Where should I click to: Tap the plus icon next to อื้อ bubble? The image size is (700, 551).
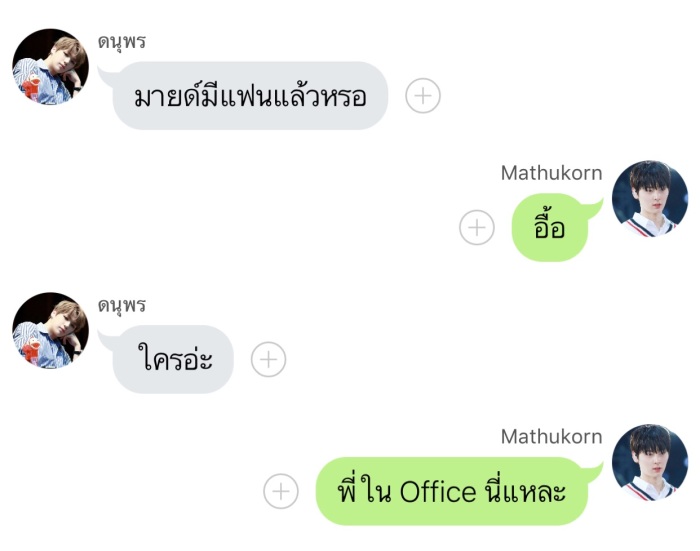click(477, 227)
